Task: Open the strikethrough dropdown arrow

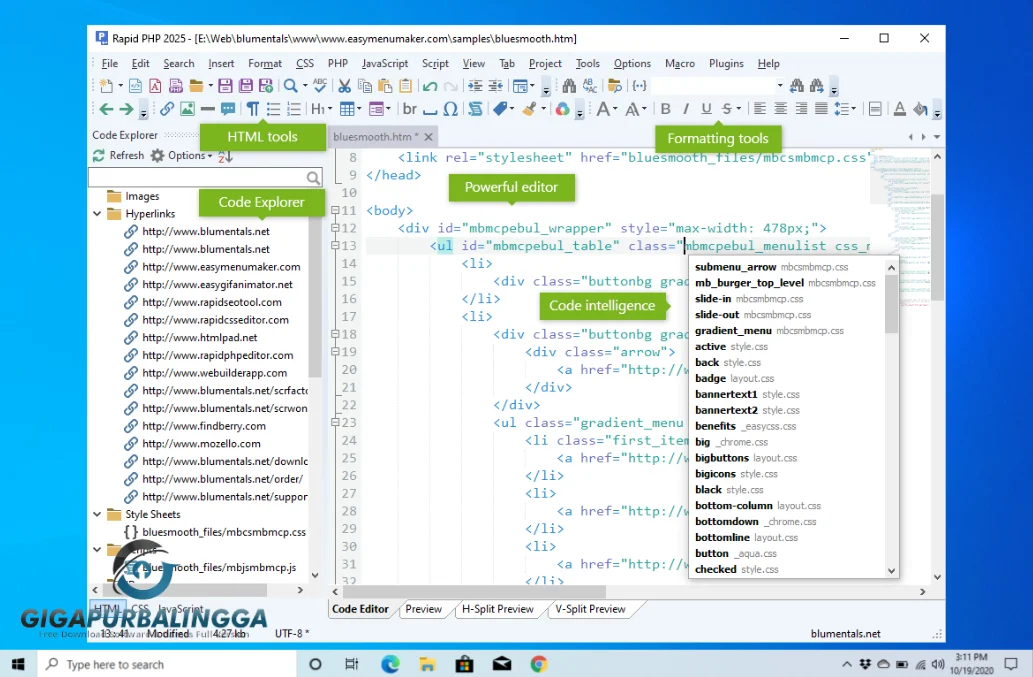Action: click(739, 109)
